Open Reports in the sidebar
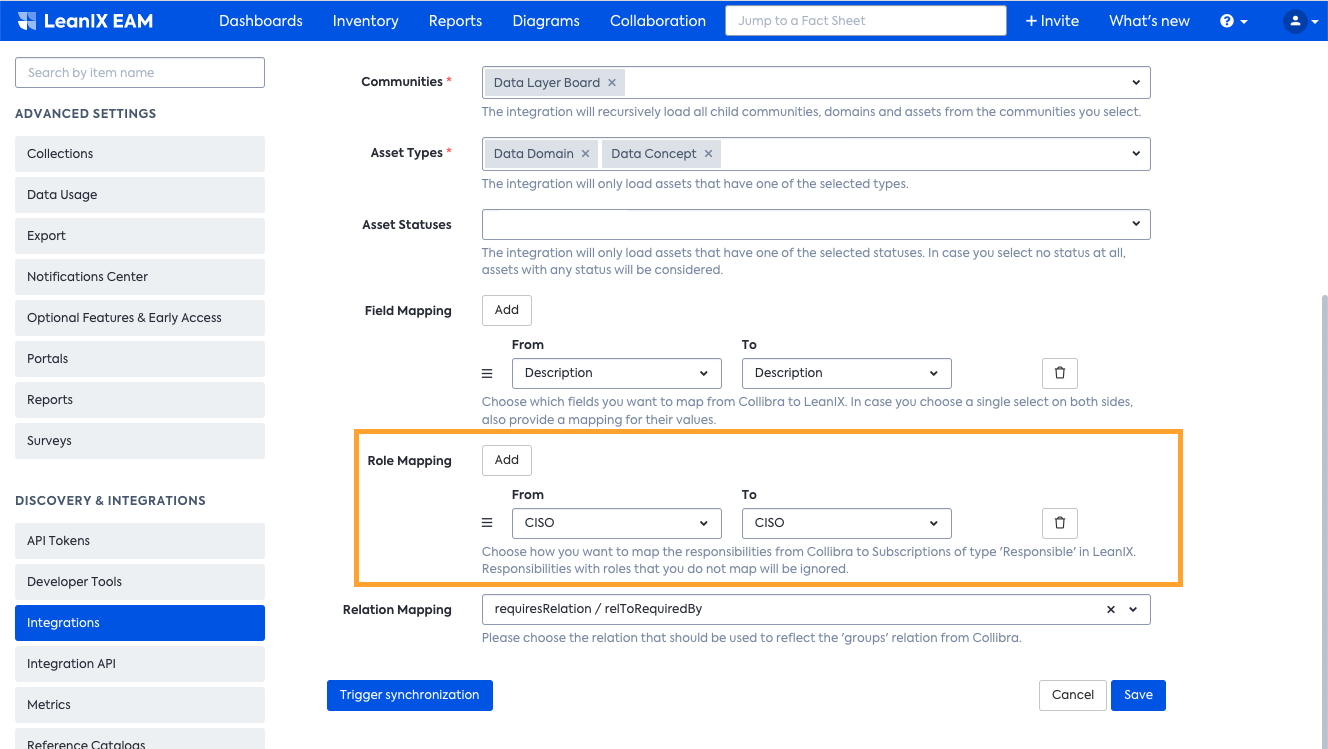 140,400
